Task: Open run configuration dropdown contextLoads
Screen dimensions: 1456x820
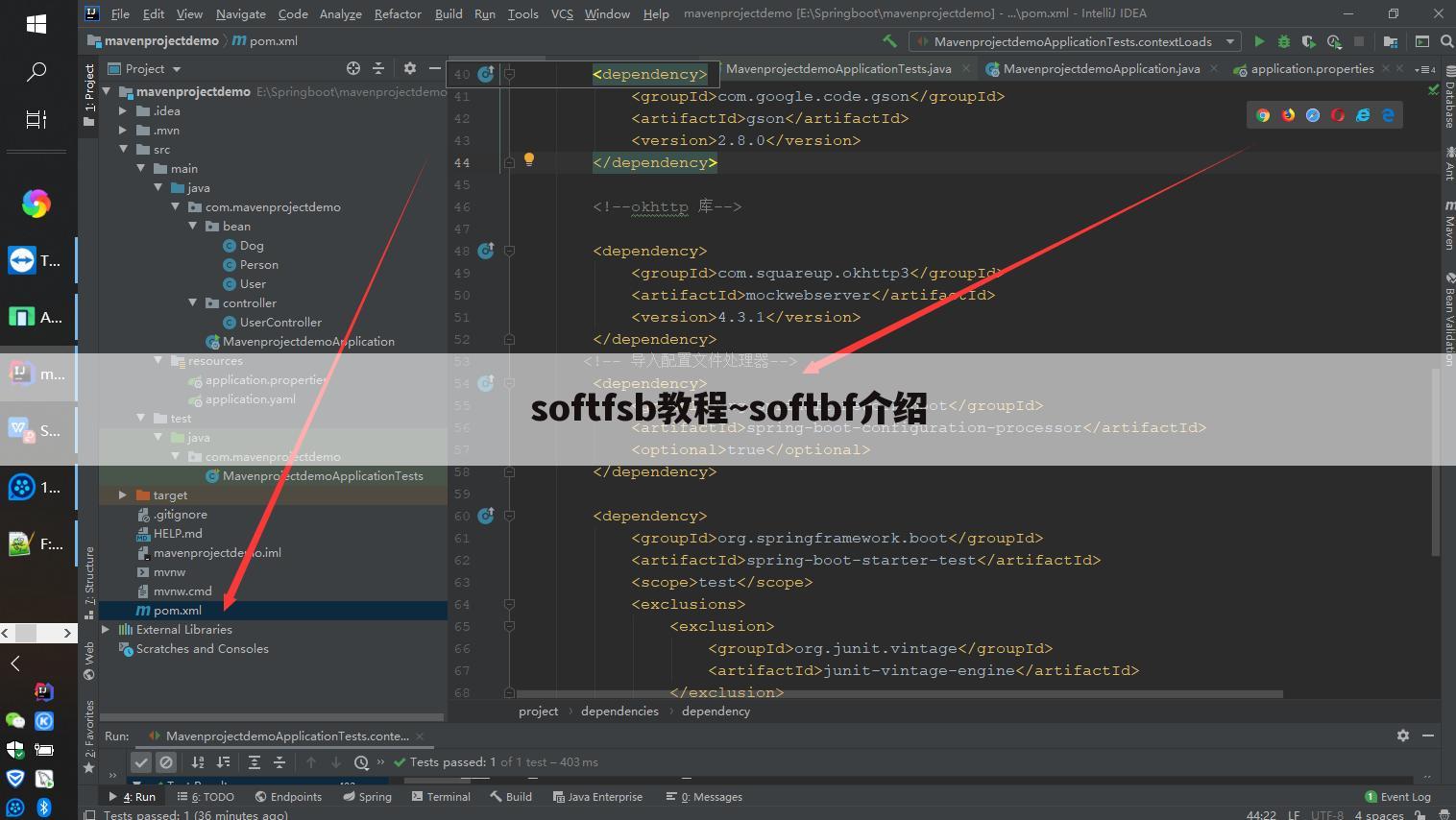Action: (1076, 41)
